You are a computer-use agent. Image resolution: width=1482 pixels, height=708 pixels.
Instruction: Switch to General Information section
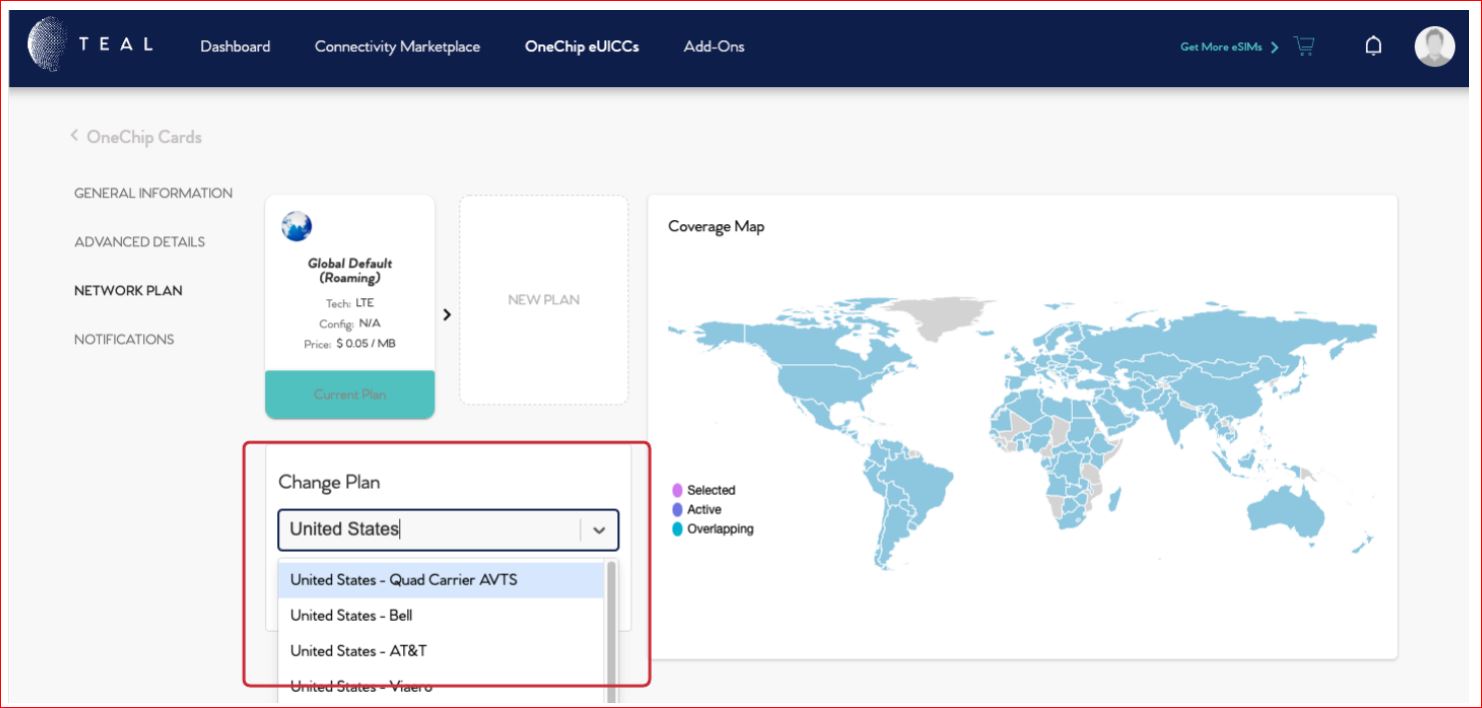[153, 193]
